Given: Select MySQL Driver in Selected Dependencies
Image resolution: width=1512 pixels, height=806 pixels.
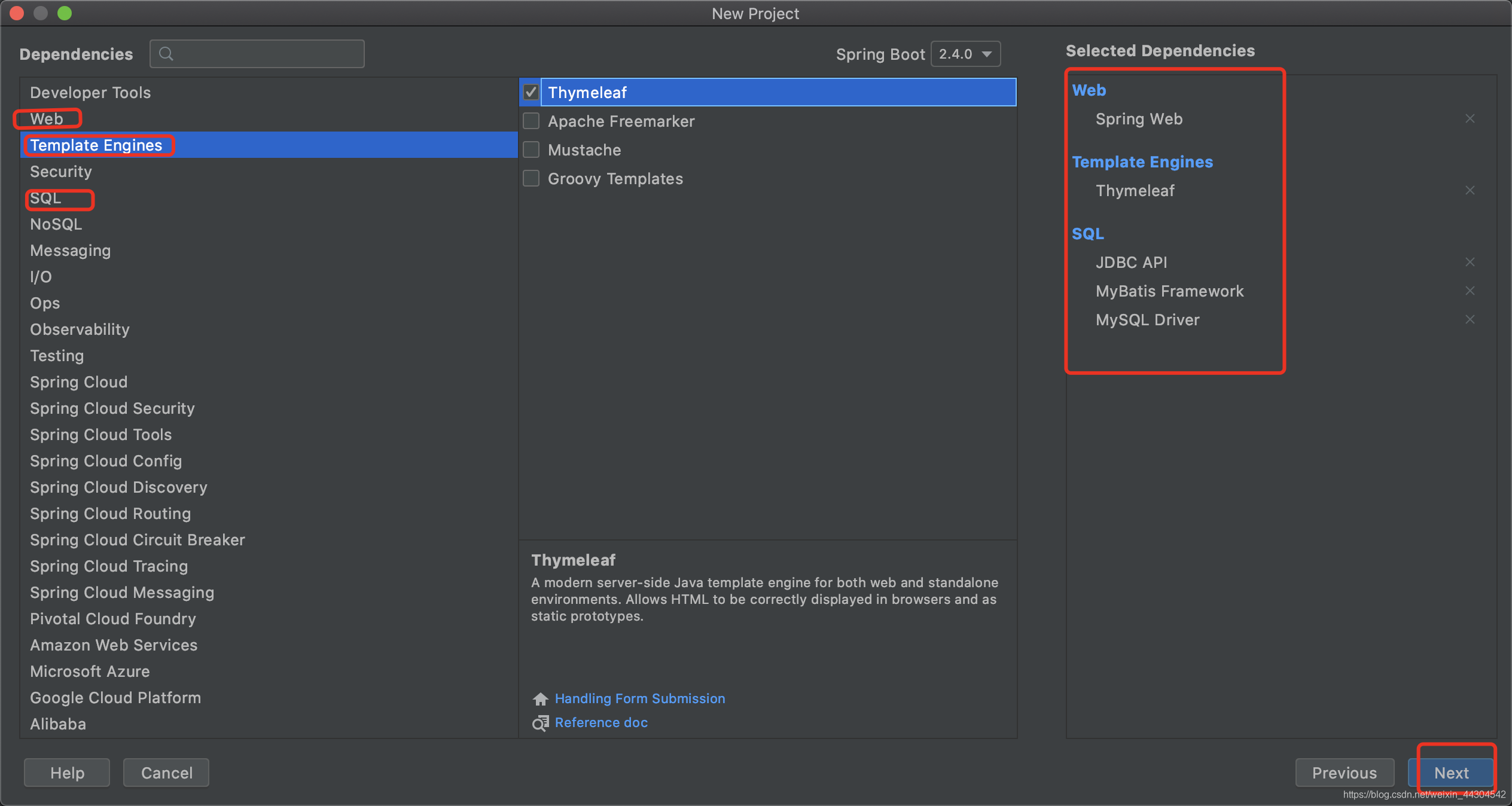Looking at the screenshot, I should pyautogui.click(x=1147, y=319).
